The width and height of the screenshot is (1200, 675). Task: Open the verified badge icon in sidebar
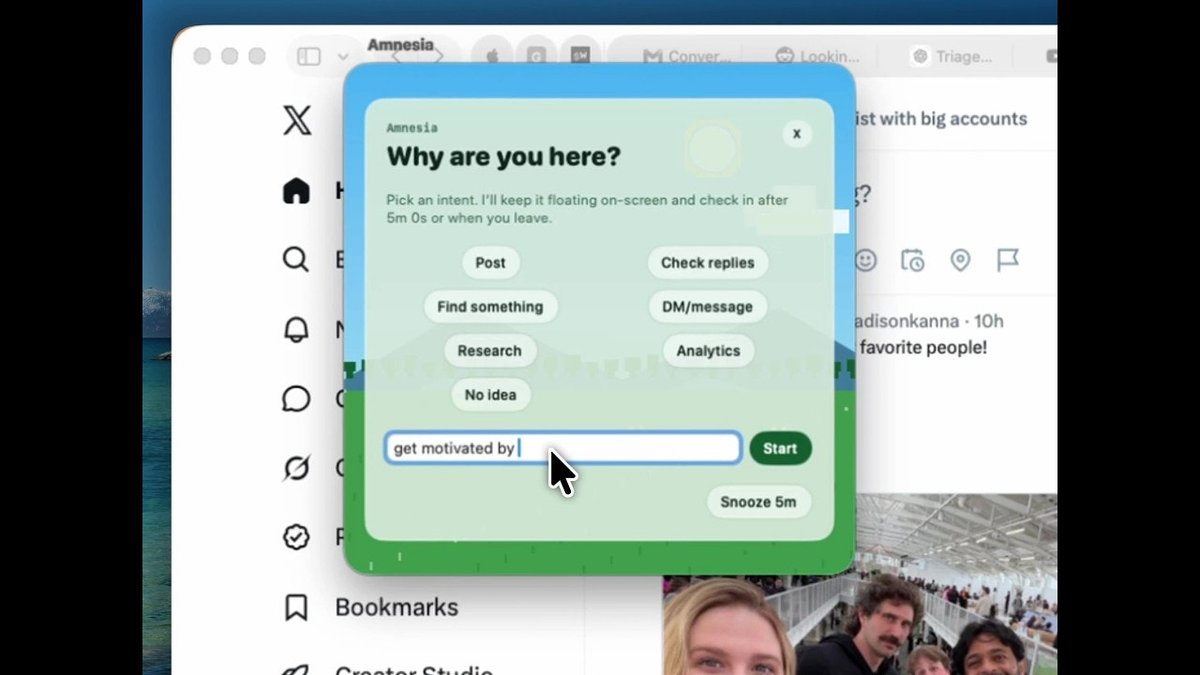coord(296,537)
